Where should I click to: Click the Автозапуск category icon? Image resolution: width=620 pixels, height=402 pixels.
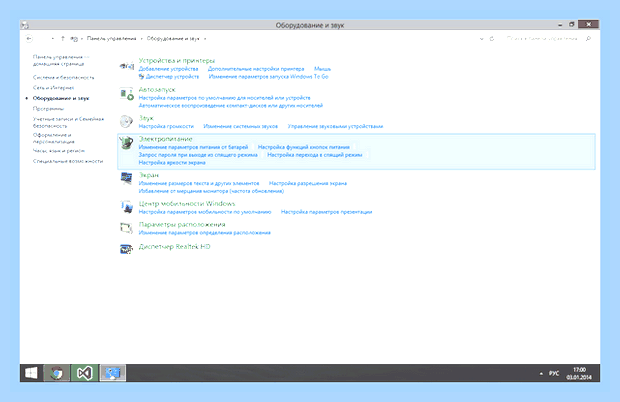coord(127,94)
